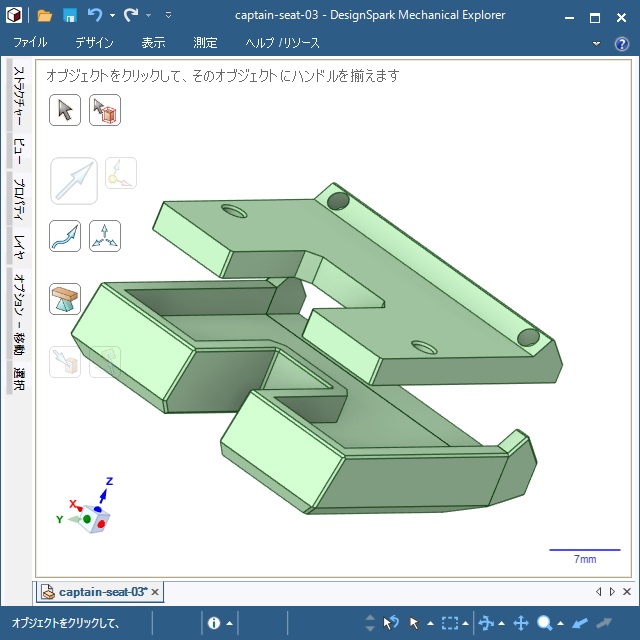Viewport: 640px width, 640px height.
Task: Go to the next view arrow
Action: click(604, 623)
